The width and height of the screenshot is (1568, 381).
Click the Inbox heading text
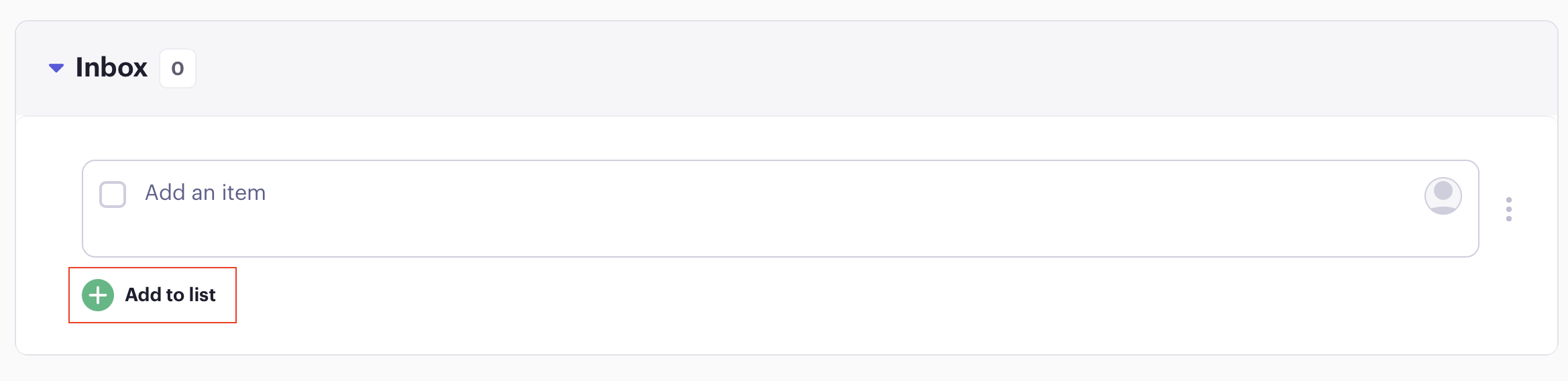(x=111, y=68)
